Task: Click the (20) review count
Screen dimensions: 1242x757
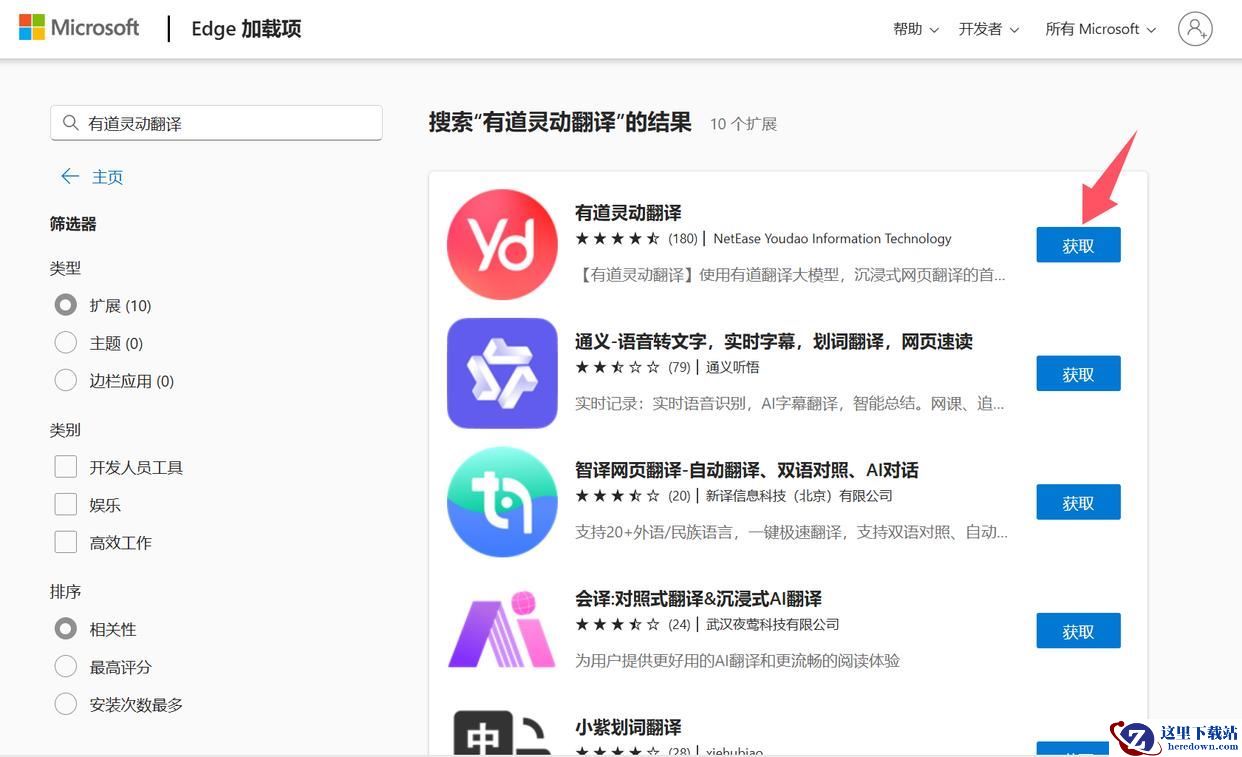Action: tap(680, 496)
